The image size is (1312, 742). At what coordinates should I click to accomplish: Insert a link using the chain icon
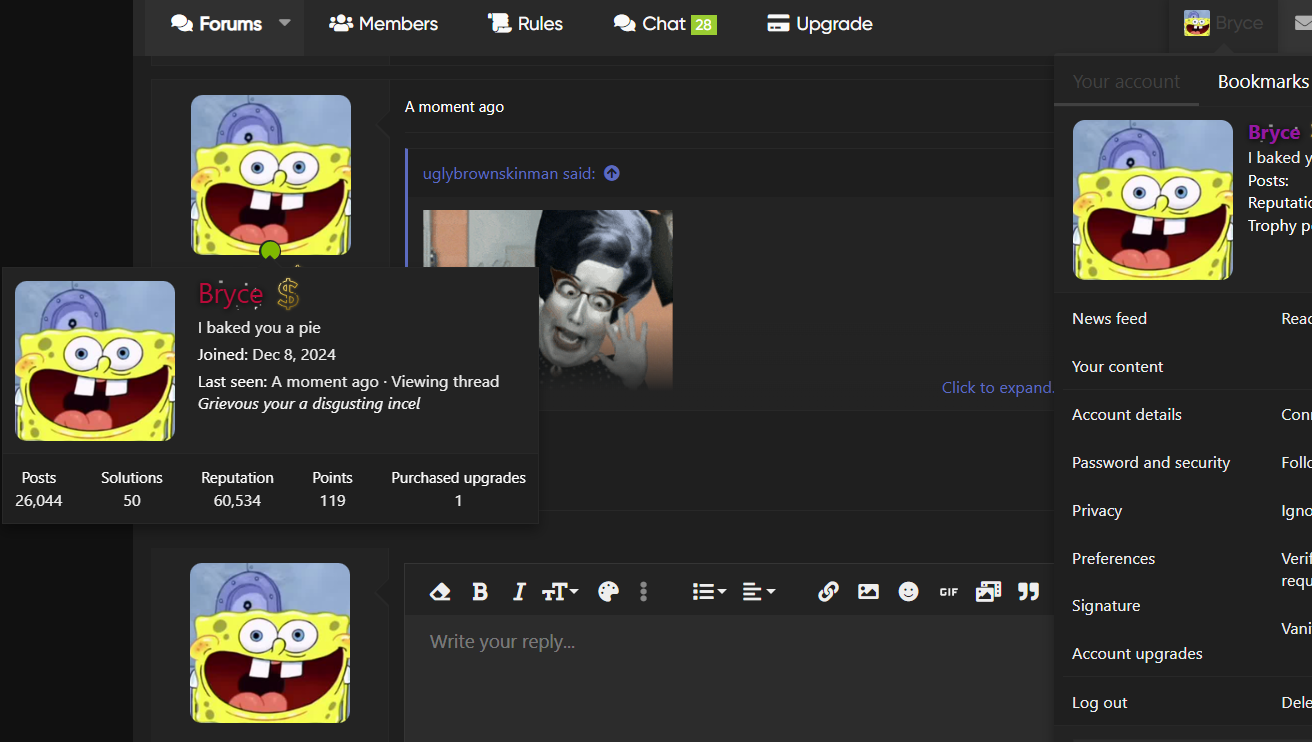coord(828,592)
